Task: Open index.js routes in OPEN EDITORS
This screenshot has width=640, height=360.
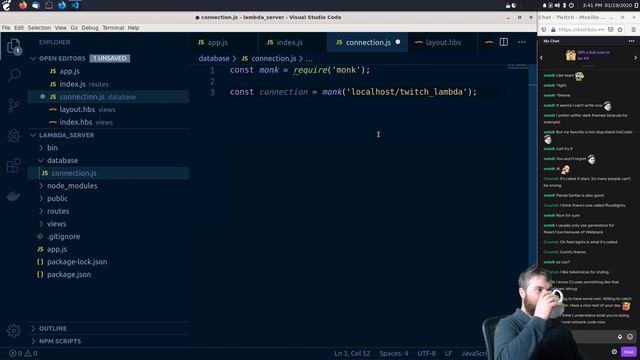Action: click(108, 84)
